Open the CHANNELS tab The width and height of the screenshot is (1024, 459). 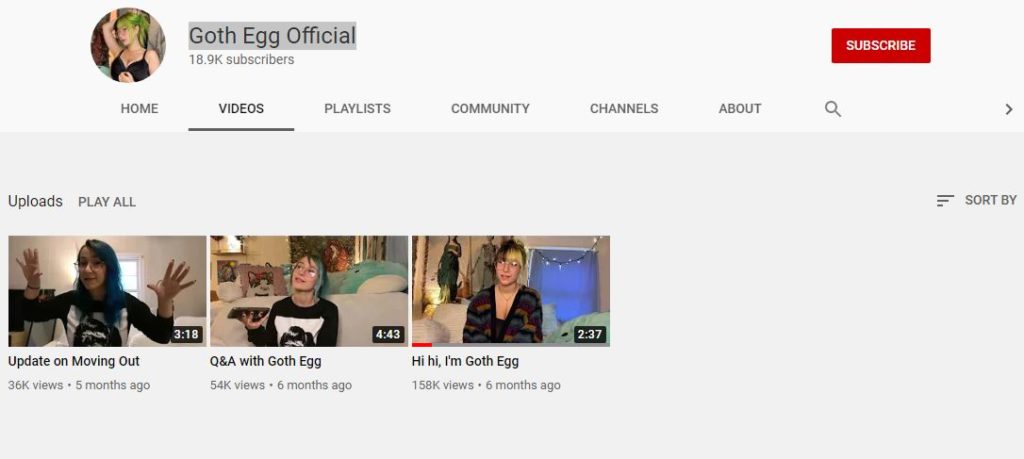624,109
